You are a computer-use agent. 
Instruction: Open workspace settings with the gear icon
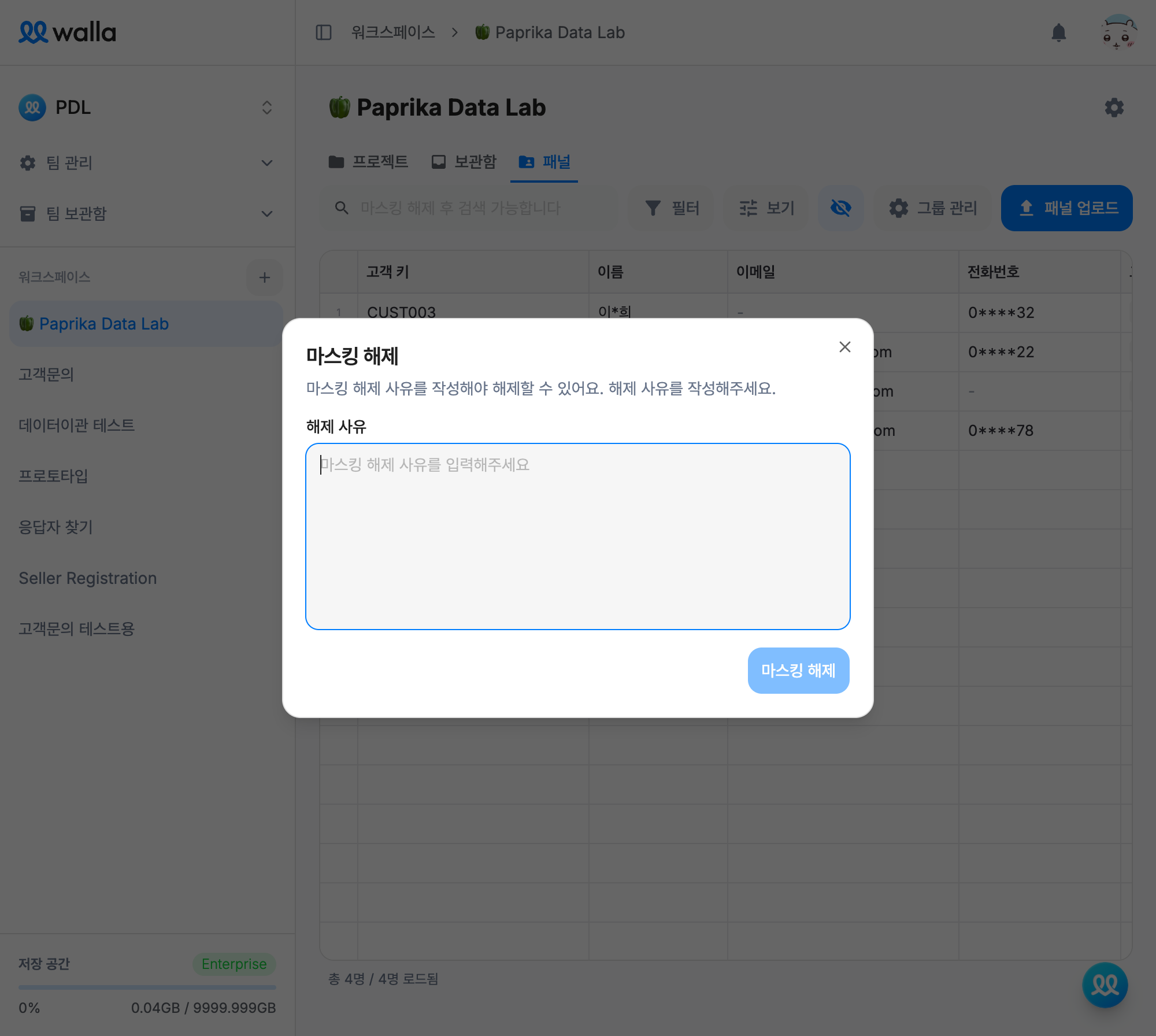1114,108
